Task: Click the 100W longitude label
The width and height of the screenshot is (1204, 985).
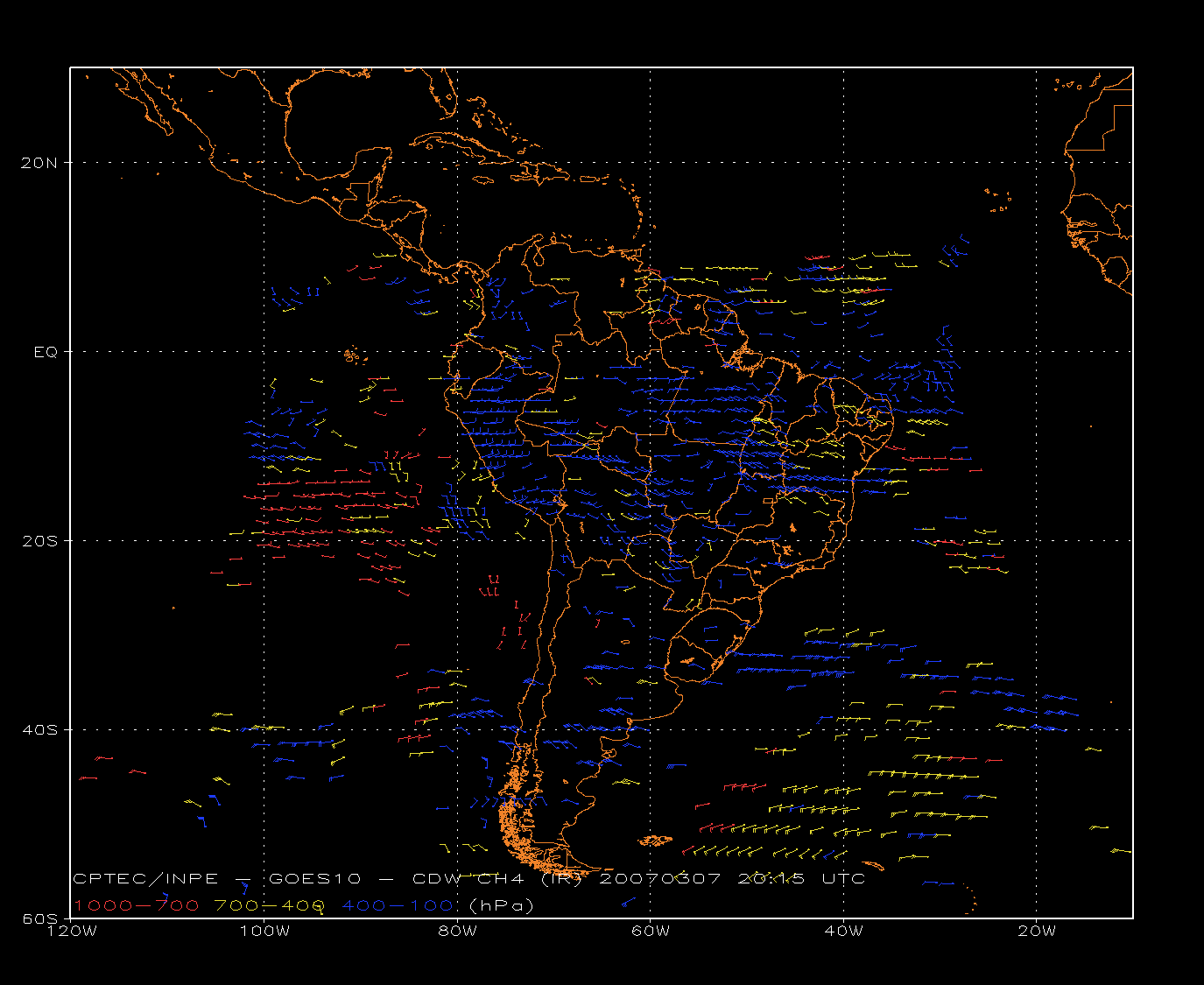Action: pyautogui.click(x=264, y=931)
